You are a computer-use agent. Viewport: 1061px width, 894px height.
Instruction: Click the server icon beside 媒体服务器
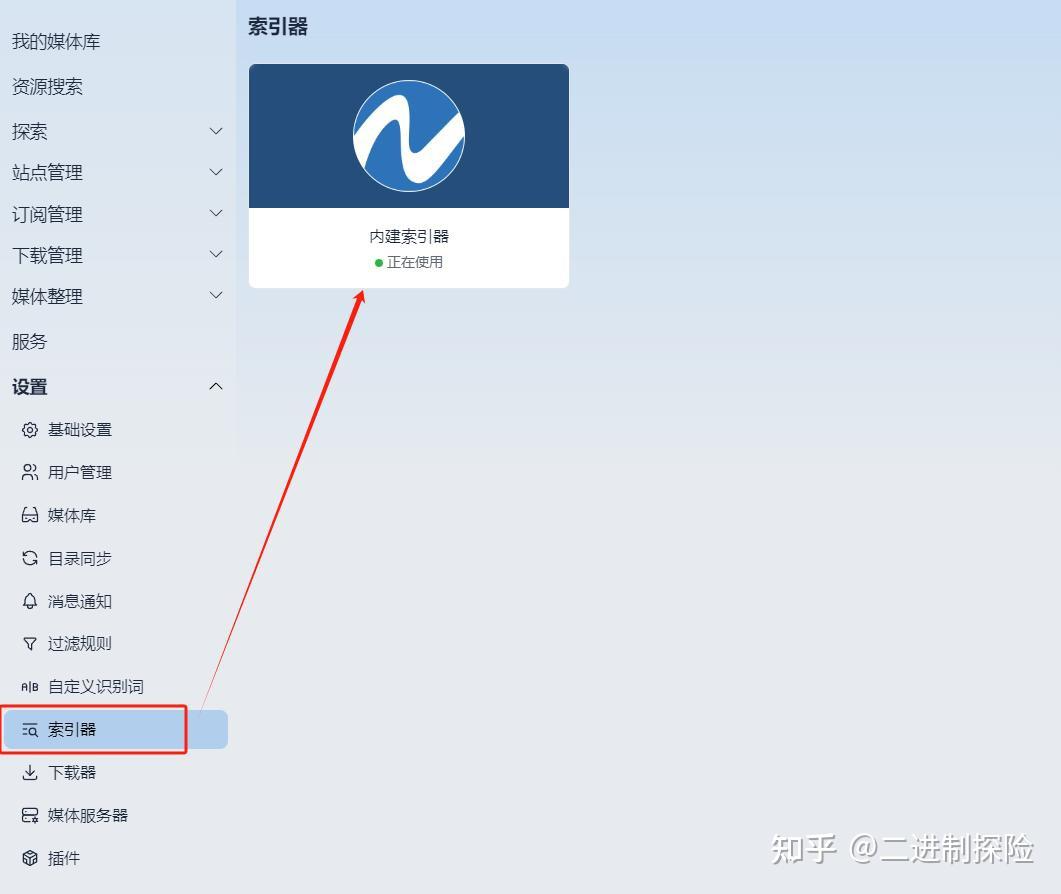(x=30, y=815)
